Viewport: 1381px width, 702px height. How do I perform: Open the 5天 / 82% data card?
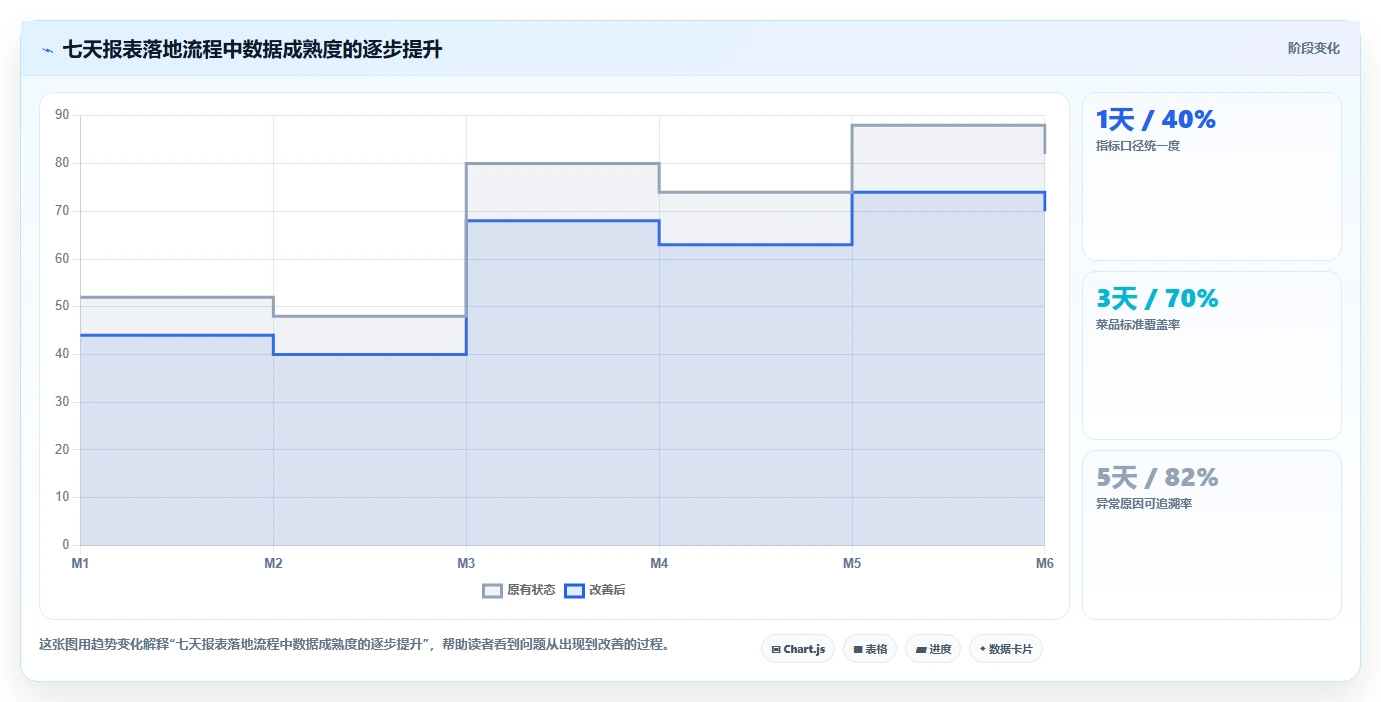tap(1211, 535)
